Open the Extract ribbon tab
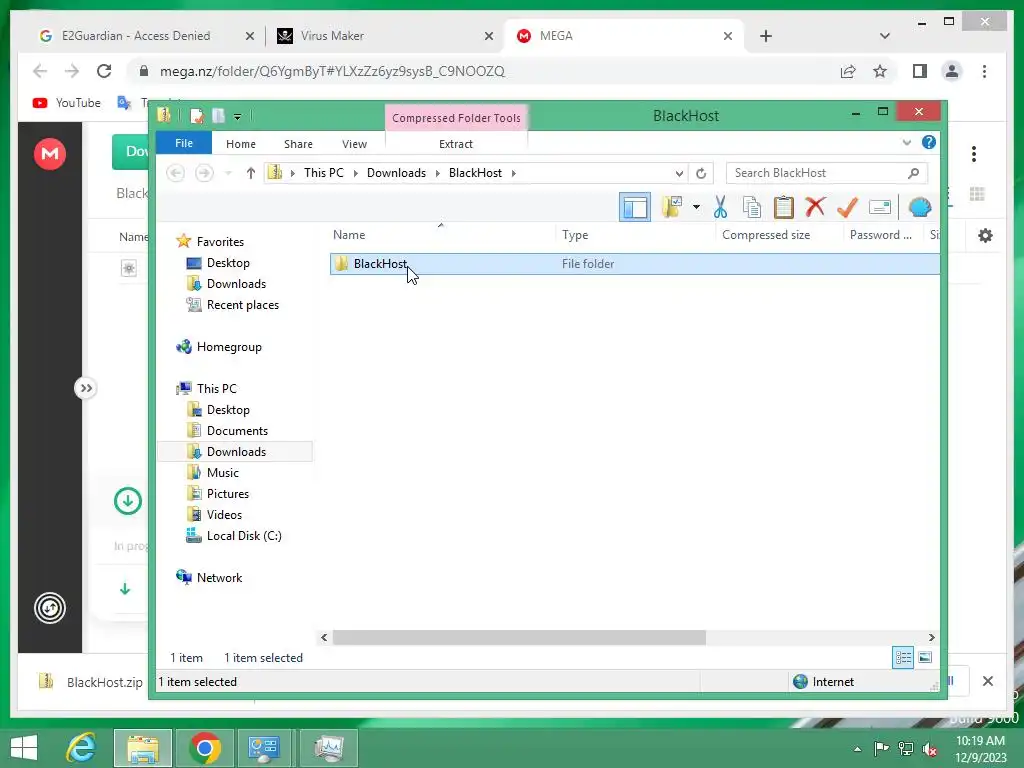This screenshot has height=768, width=1024. [456, 144]
